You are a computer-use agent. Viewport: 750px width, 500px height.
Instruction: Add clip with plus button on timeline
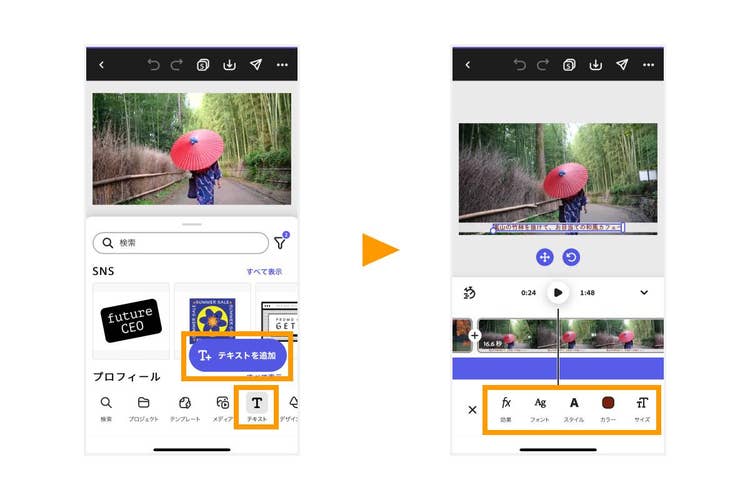click(474, 336)
